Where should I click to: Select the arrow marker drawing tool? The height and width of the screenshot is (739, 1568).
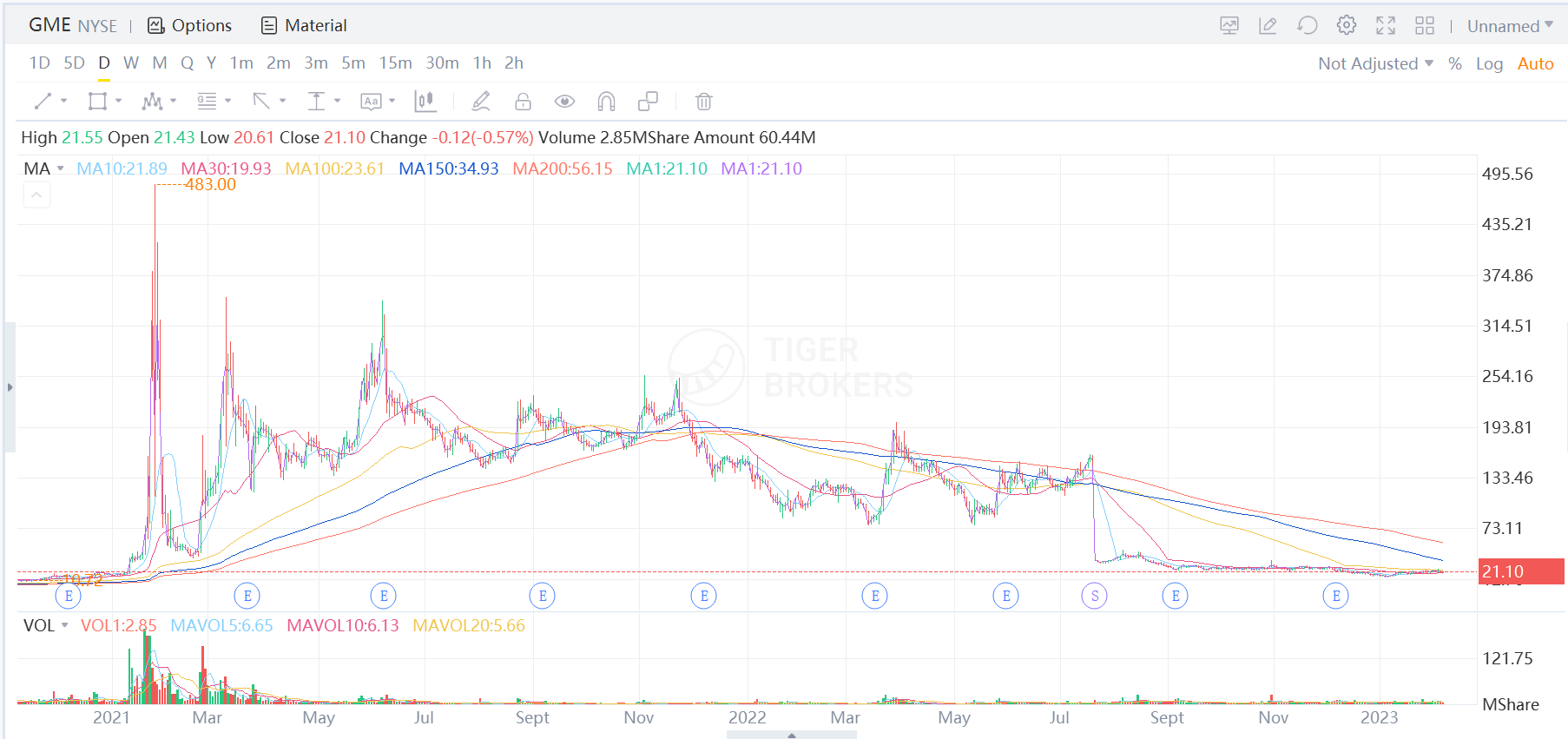point(261,102)
